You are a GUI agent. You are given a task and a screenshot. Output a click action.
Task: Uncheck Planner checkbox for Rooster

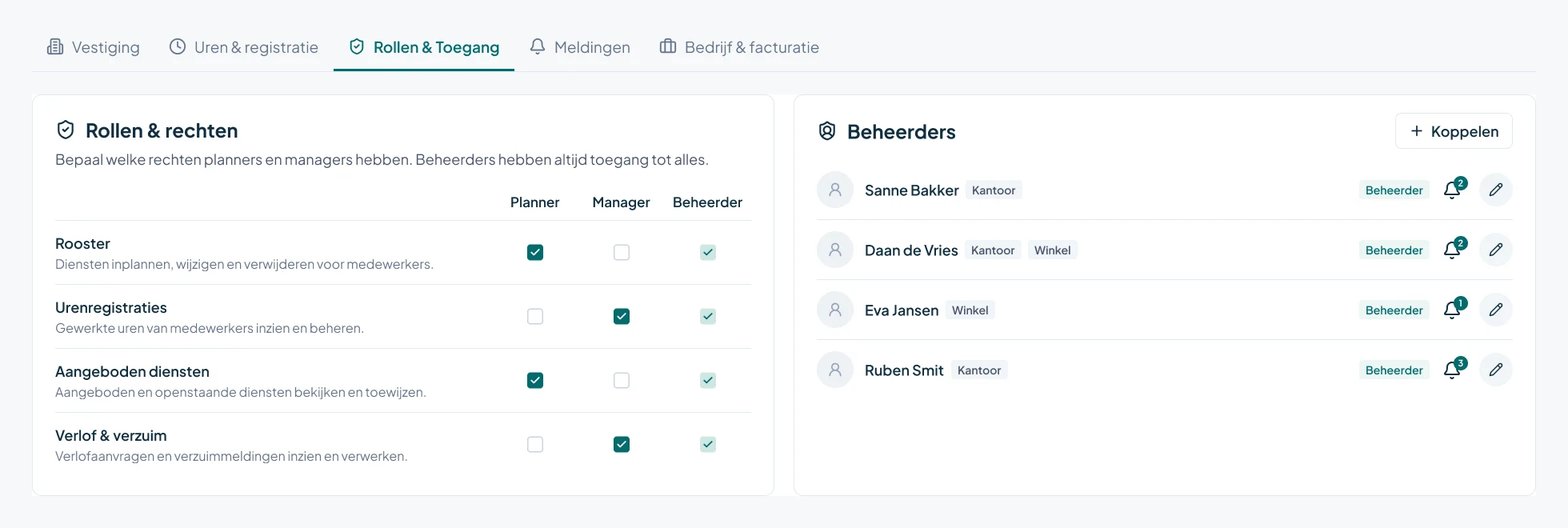tap(535, 252)
